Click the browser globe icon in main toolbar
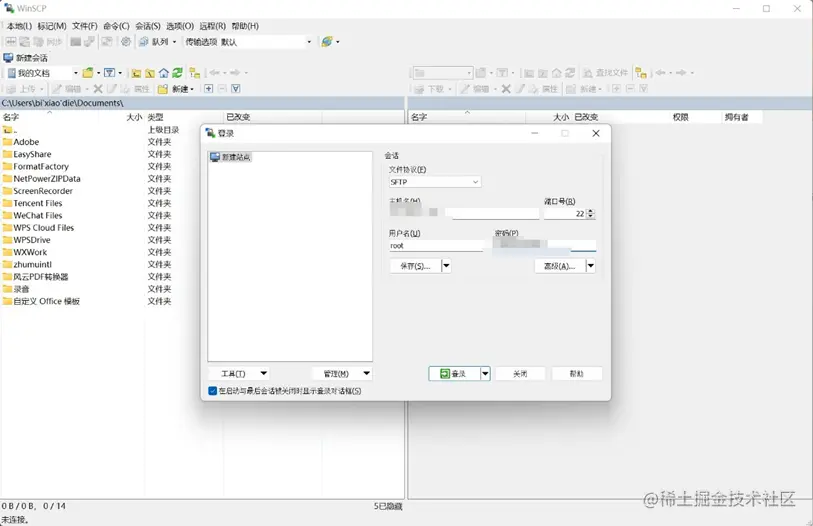 click(327, 41)
